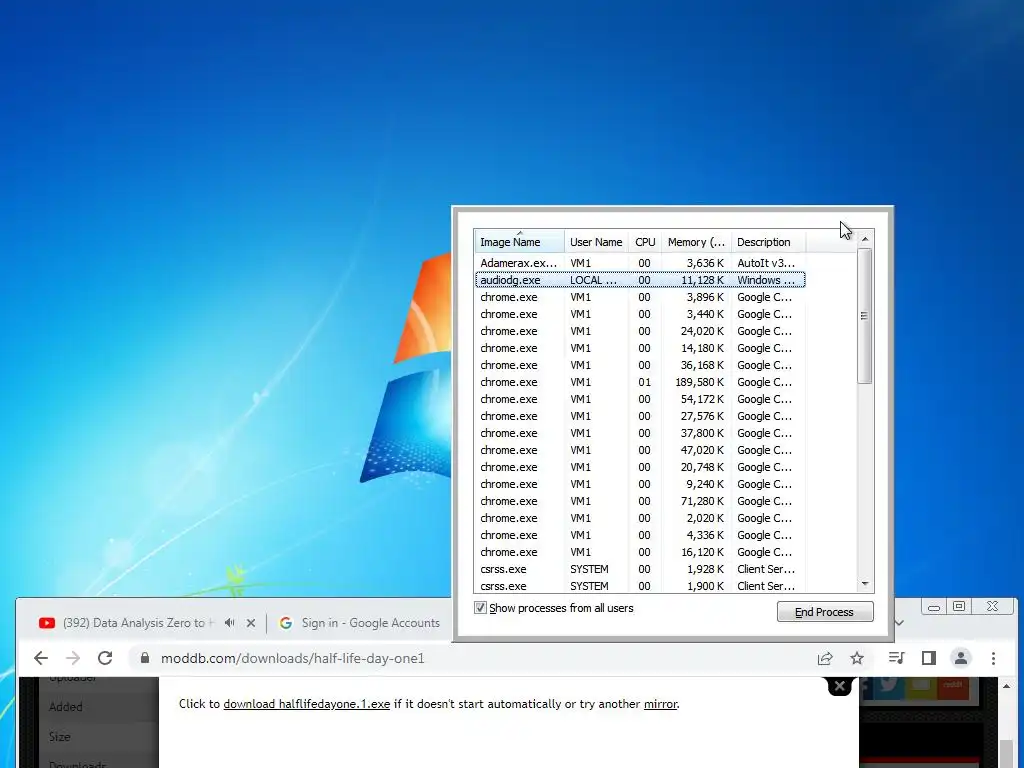1024x768 pixels.
Task: Reload the moddb page in Chrome
Action: (105, 658)
